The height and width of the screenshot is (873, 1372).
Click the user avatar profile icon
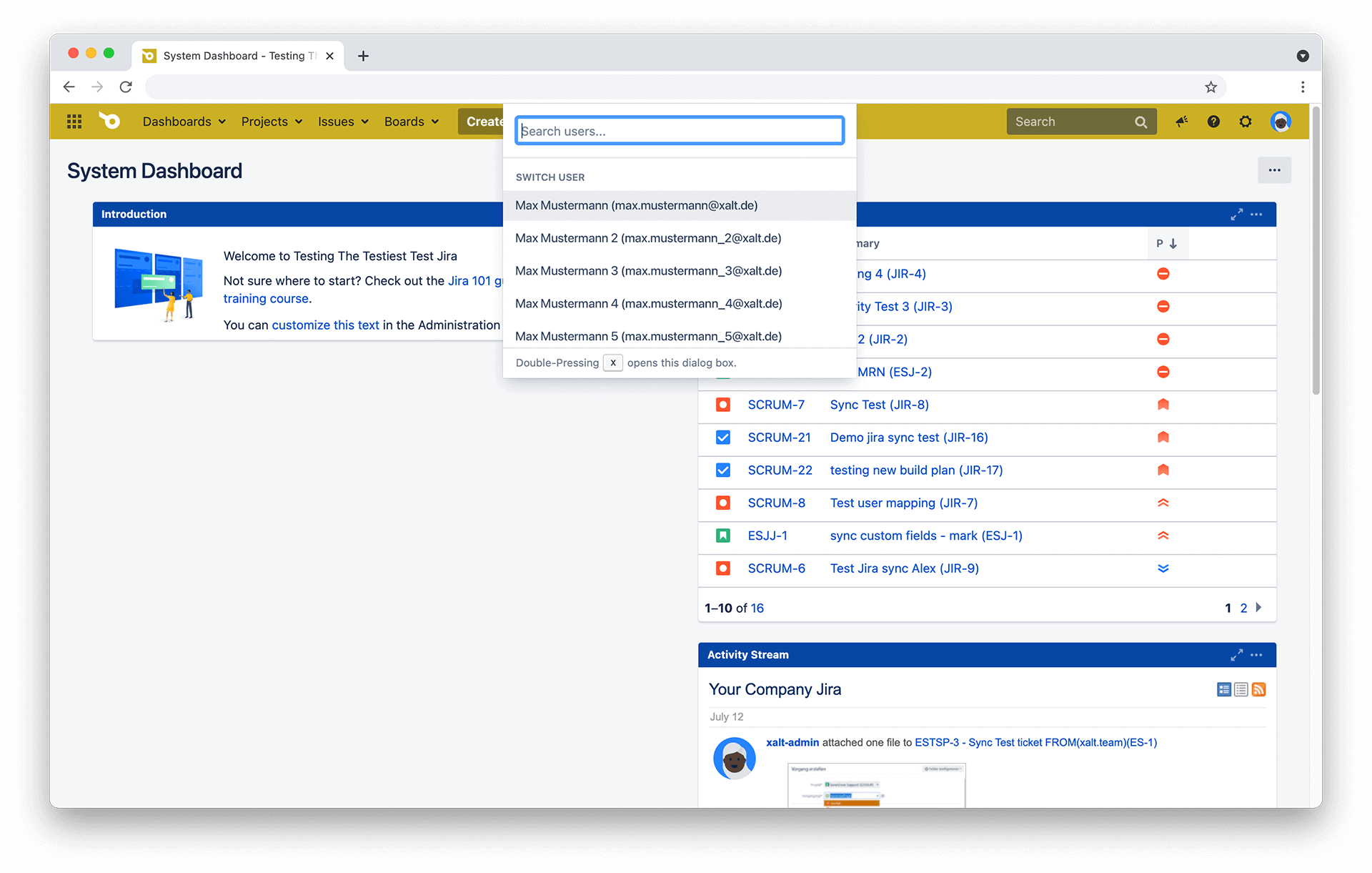pyautogui.click(x=1281, y=121)
